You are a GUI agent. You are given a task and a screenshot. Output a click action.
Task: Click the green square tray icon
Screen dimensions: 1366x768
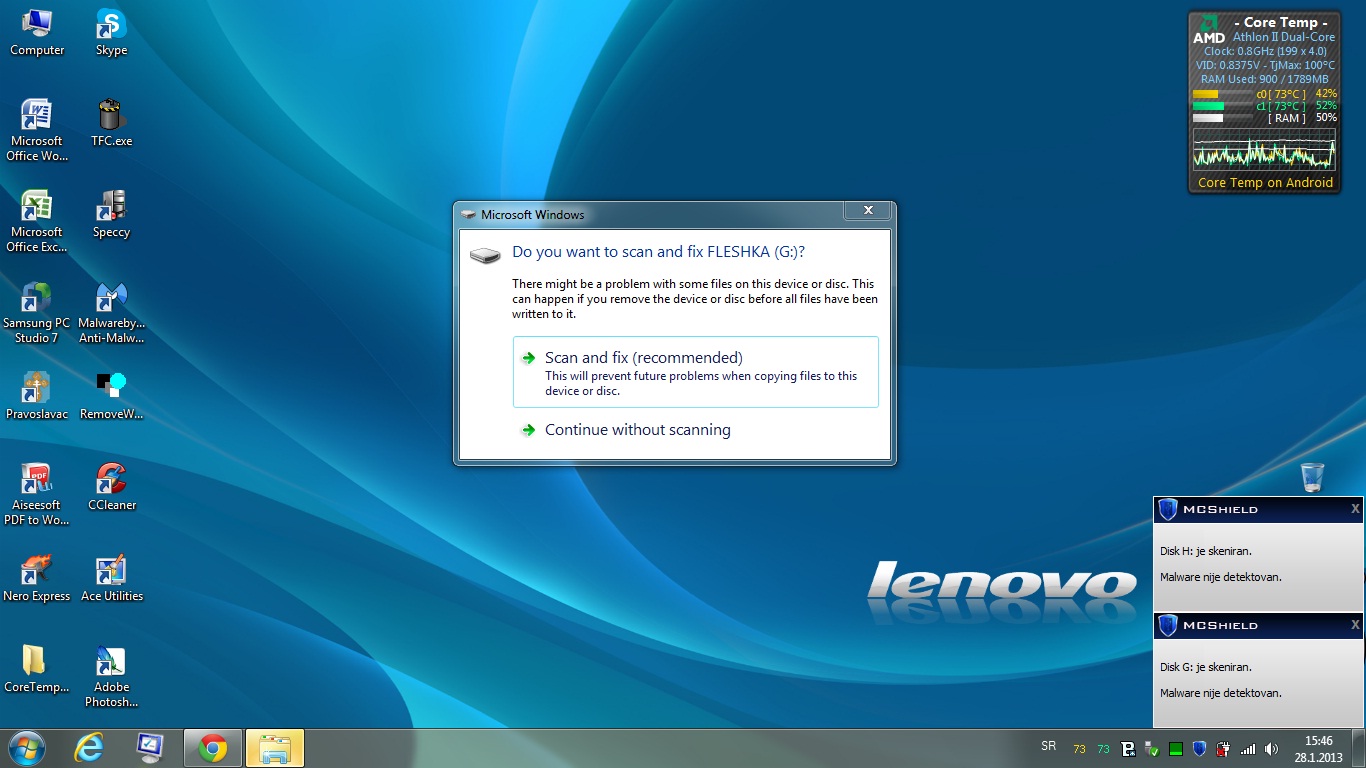1176,748
